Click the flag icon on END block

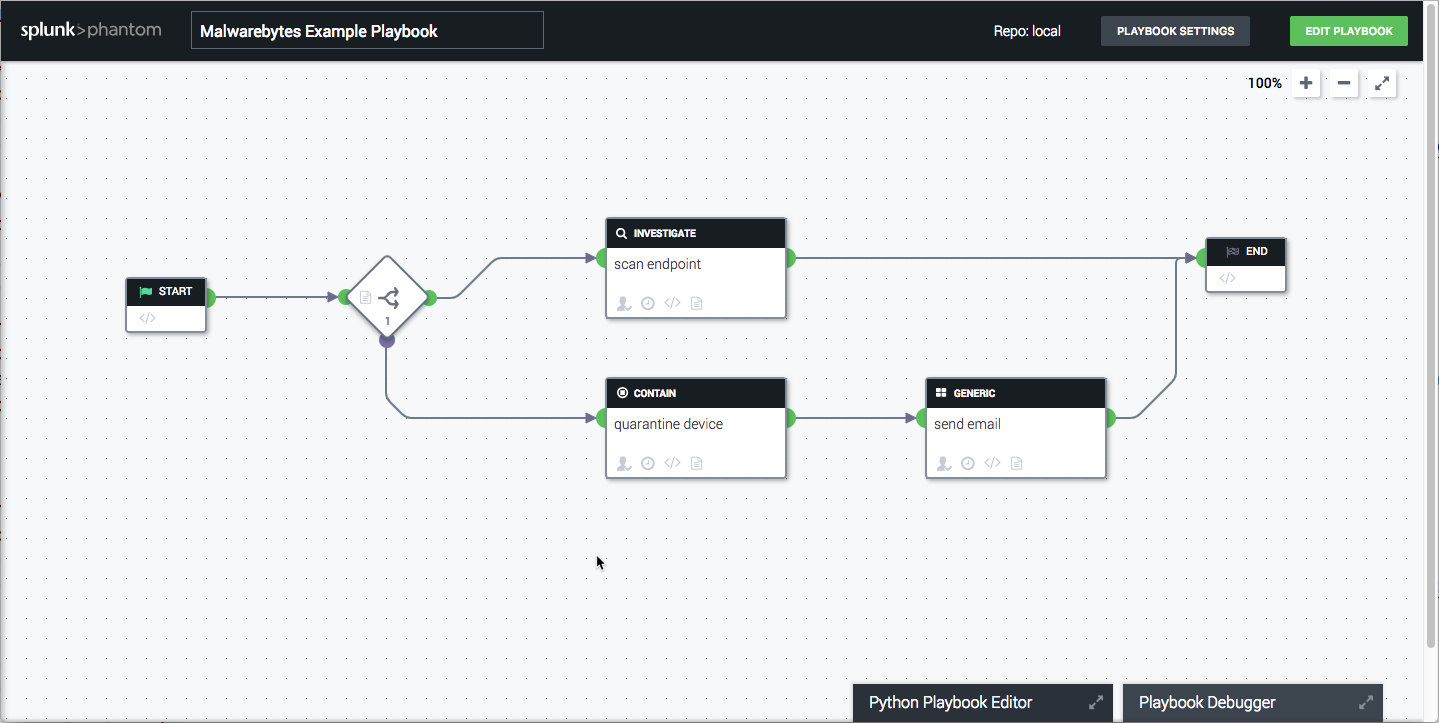click(x=1232, y=252)
